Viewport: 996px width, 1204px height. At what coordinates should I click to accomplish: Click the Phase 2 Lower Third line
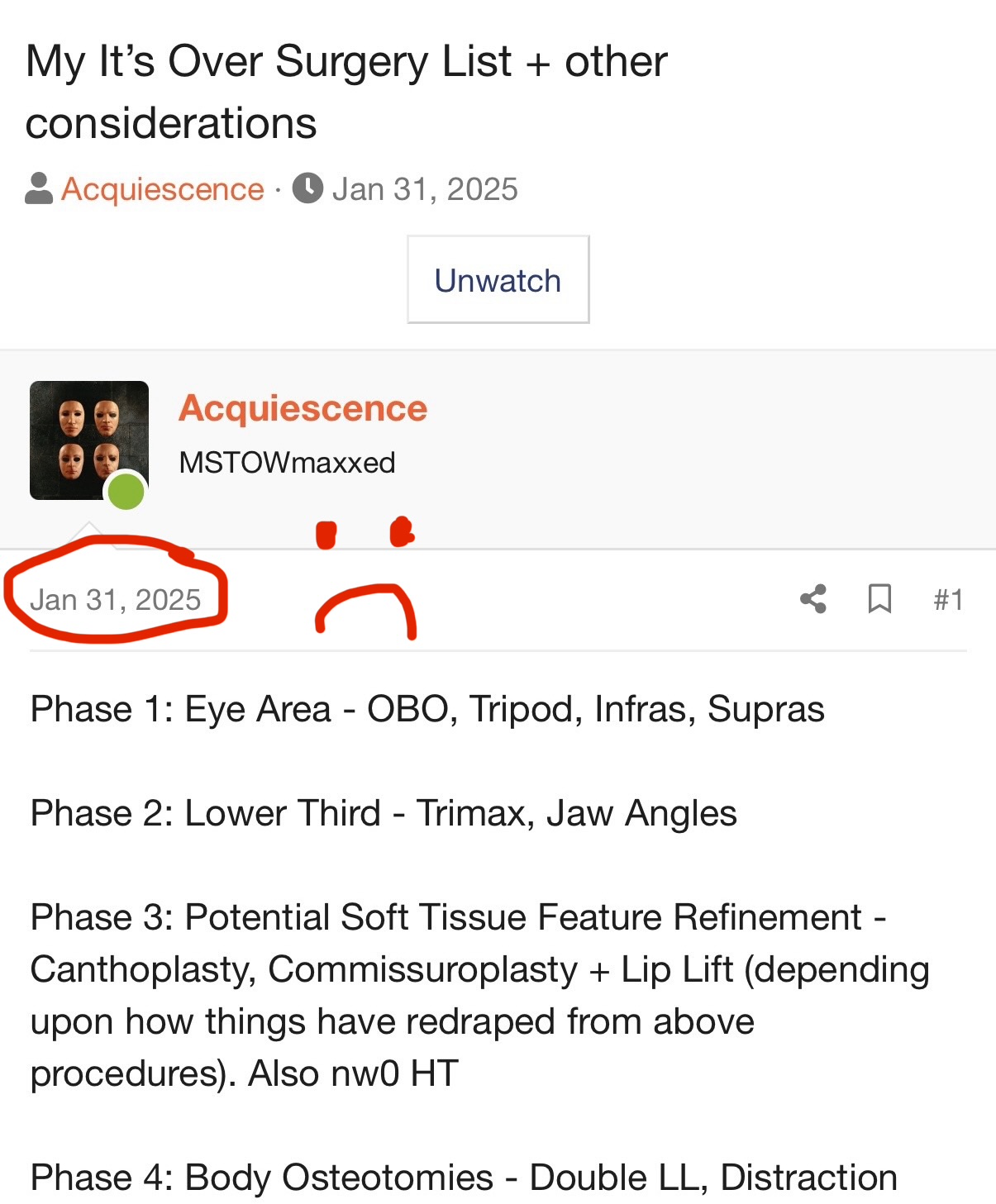tap(384, 813)
